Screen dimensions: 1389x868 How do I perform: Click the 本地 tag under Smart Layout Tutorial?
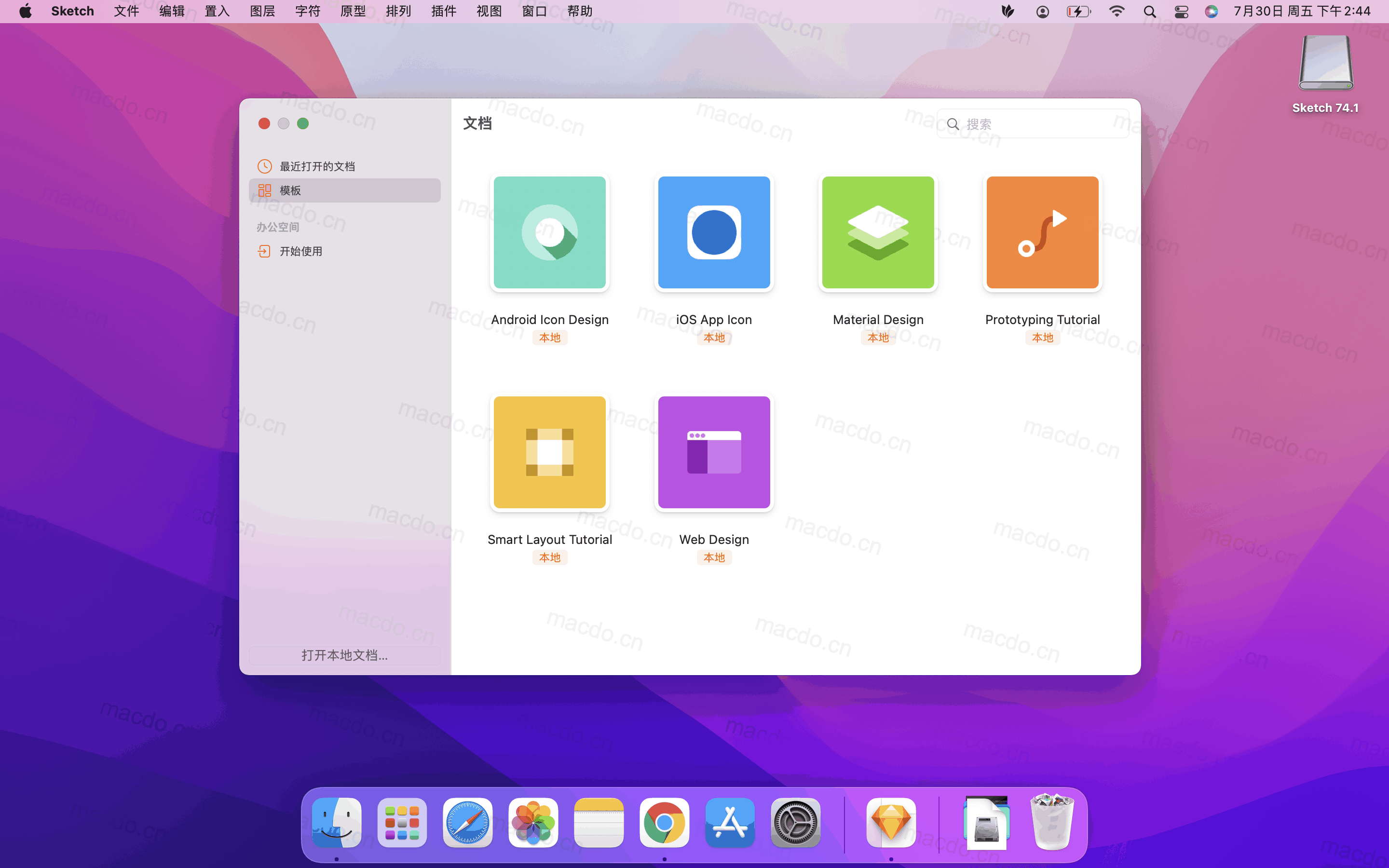coord(549,557)
